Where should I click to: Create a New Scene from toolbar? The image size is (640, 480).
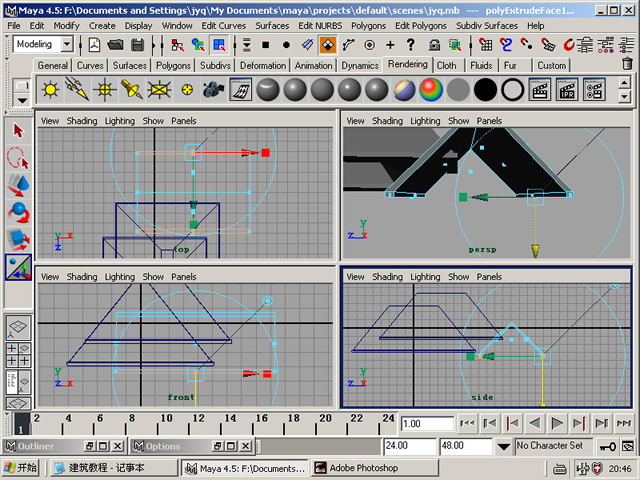[x=95, y=44]
